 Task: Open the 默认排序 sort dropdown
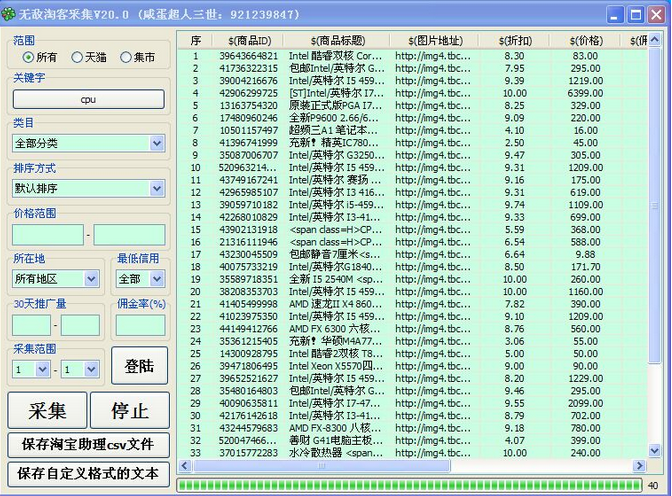point(157,188)
